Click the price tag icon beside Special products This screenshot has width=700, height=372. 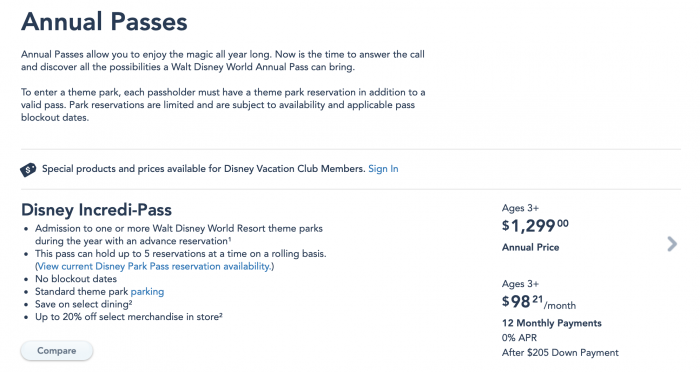click(x=28, y=169)
